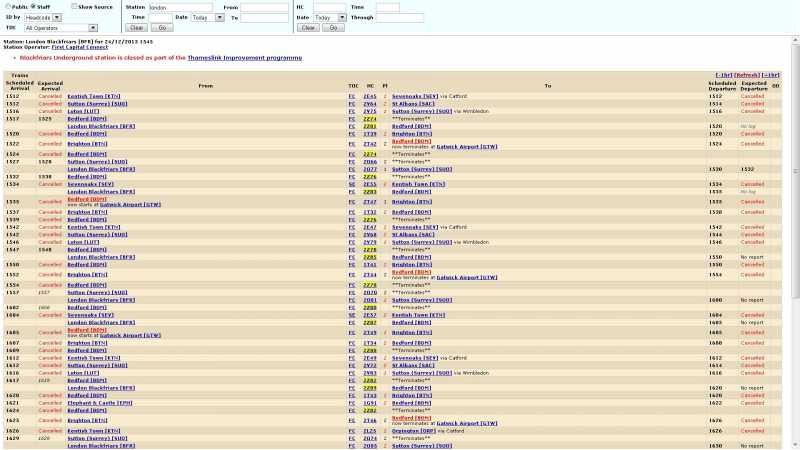Viewport: 800px width, 450px height.
Task: Click the Through input field
Action: (x=400, y=18)
